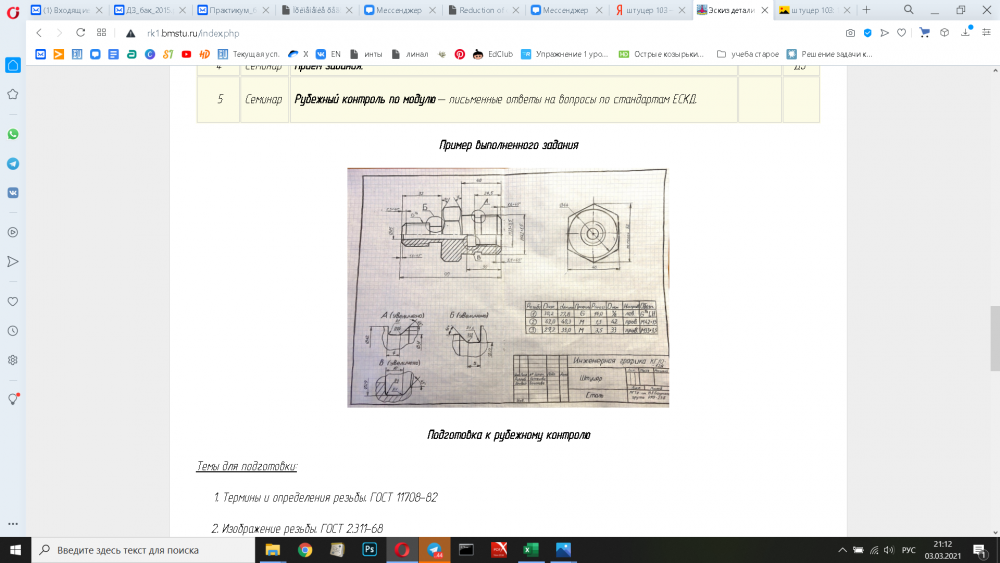Open the Opera main menu logo
This screenshot has width=1000, height=563.
click(12, 11)
